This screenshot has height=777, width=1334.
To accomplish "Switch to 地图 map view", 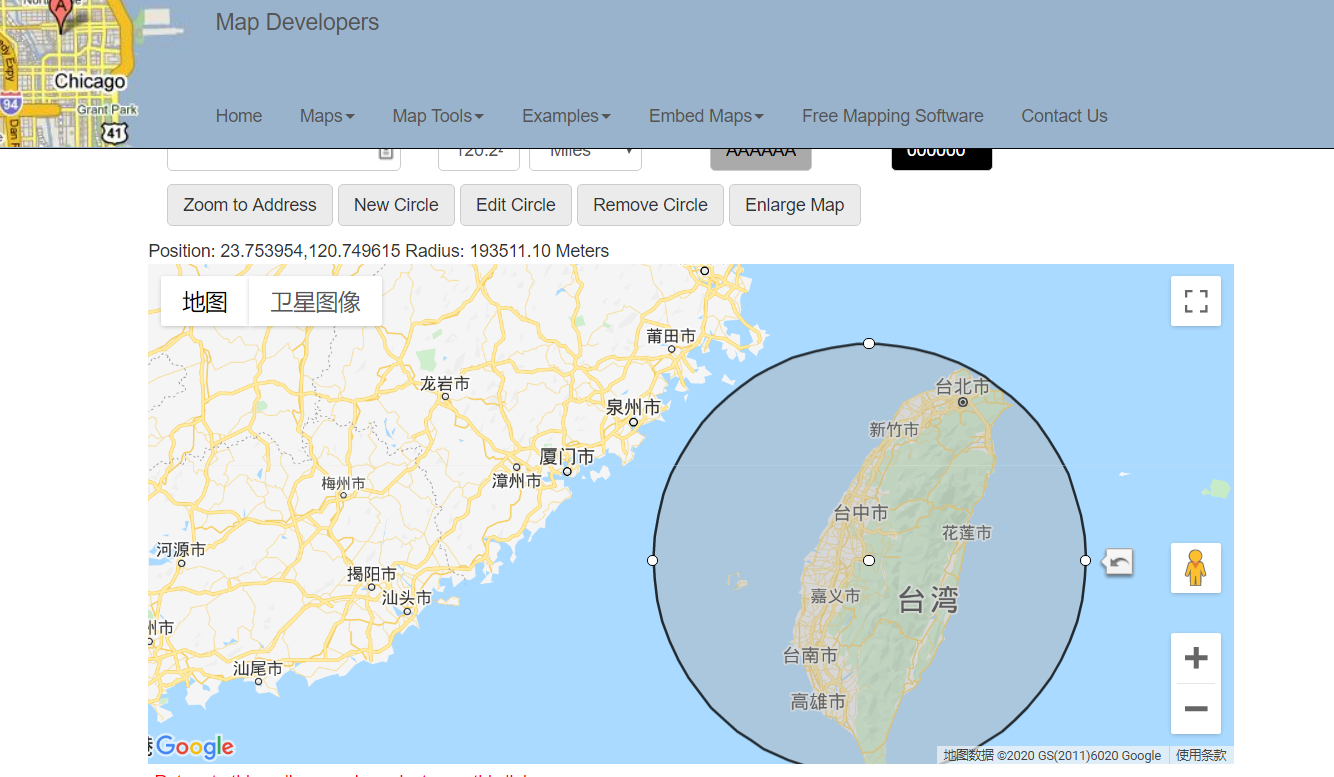I will coord(205,302).
